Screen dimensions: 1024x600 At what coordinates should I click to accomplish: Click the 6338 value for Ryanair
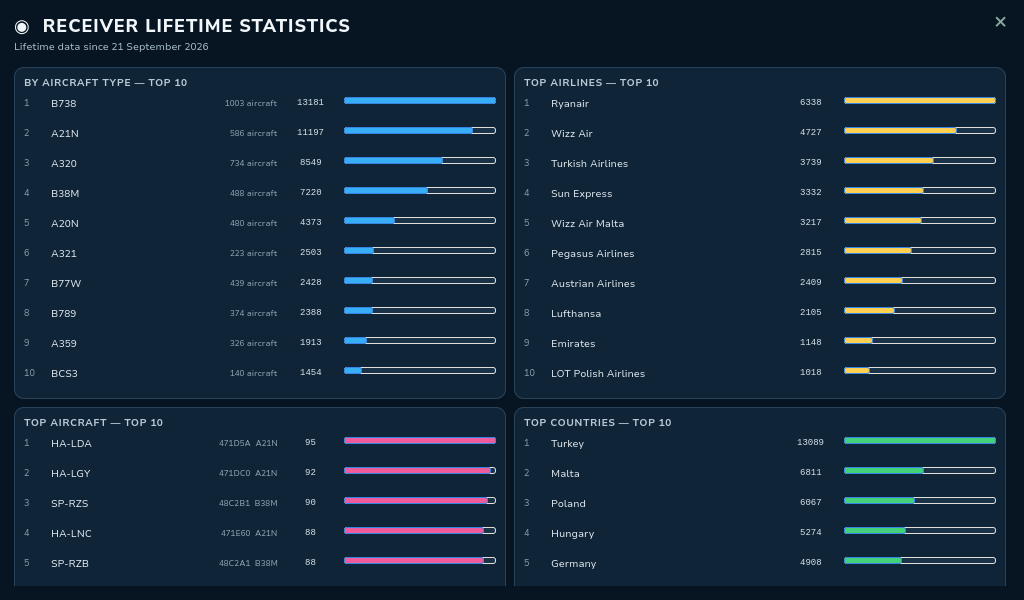tap(810, 102)
